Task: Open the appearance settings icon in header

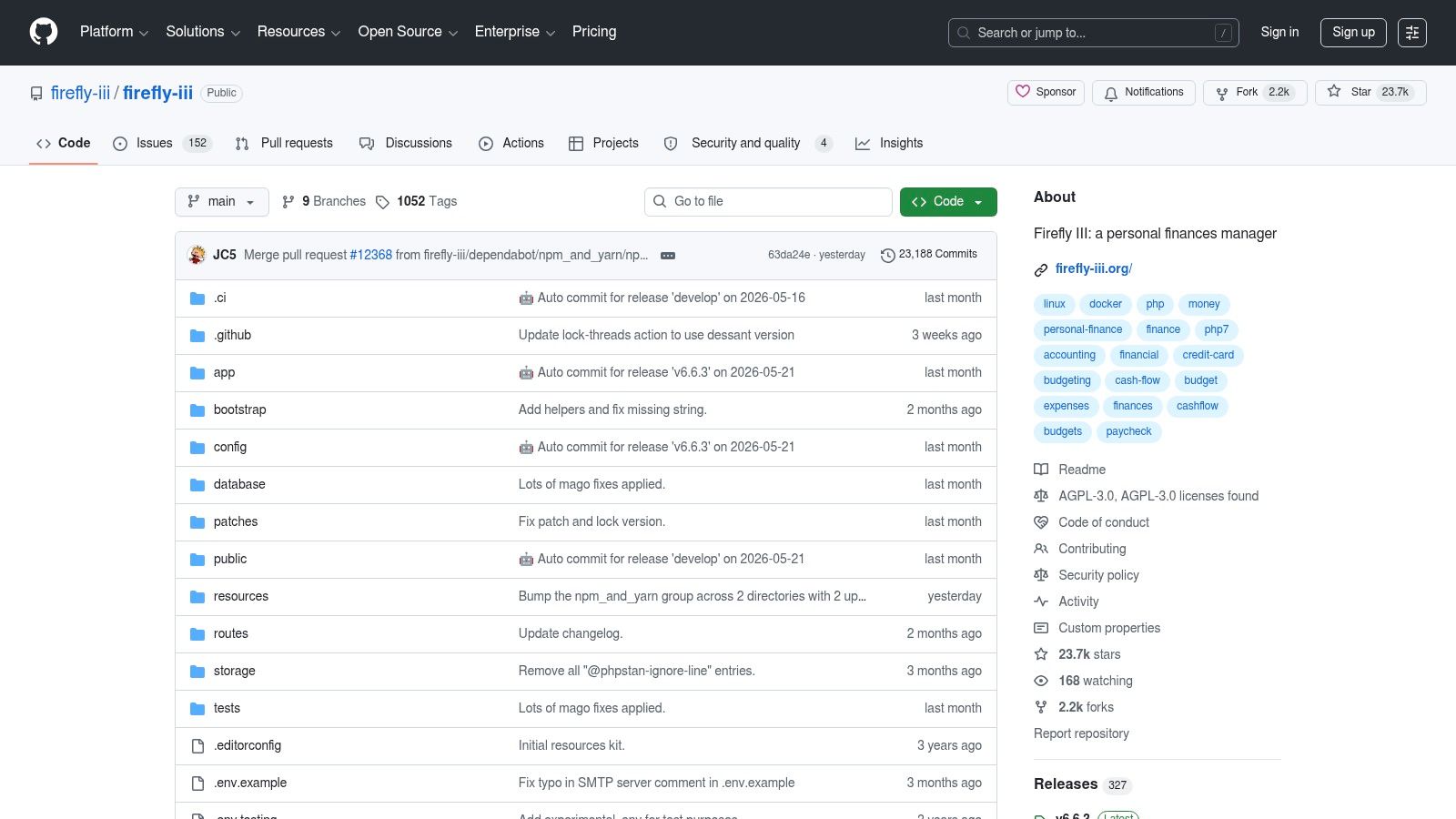Action: coord(1412,33)
